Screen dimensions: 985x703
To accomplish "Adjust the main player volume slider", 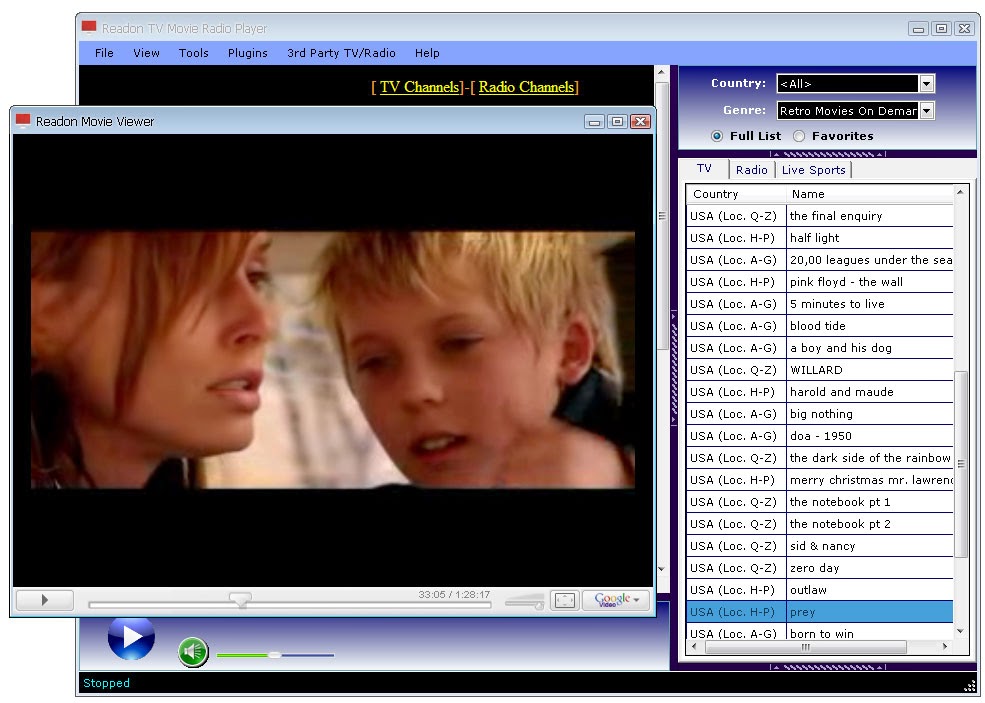I will (x=275, y=655).
